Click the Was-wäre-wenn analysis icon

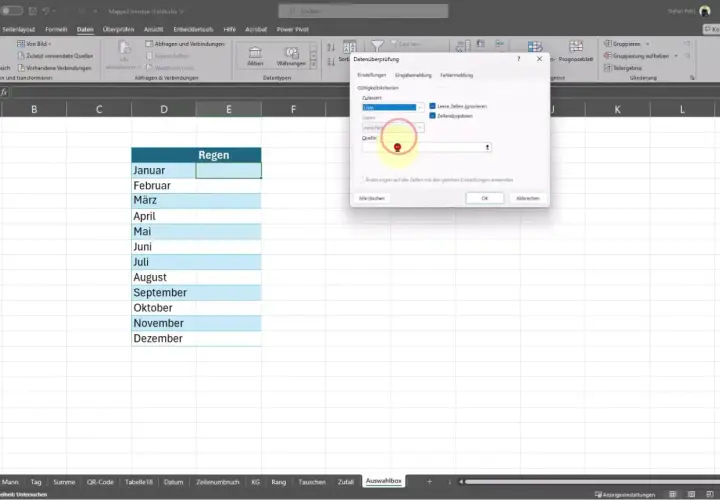[534, 46]
